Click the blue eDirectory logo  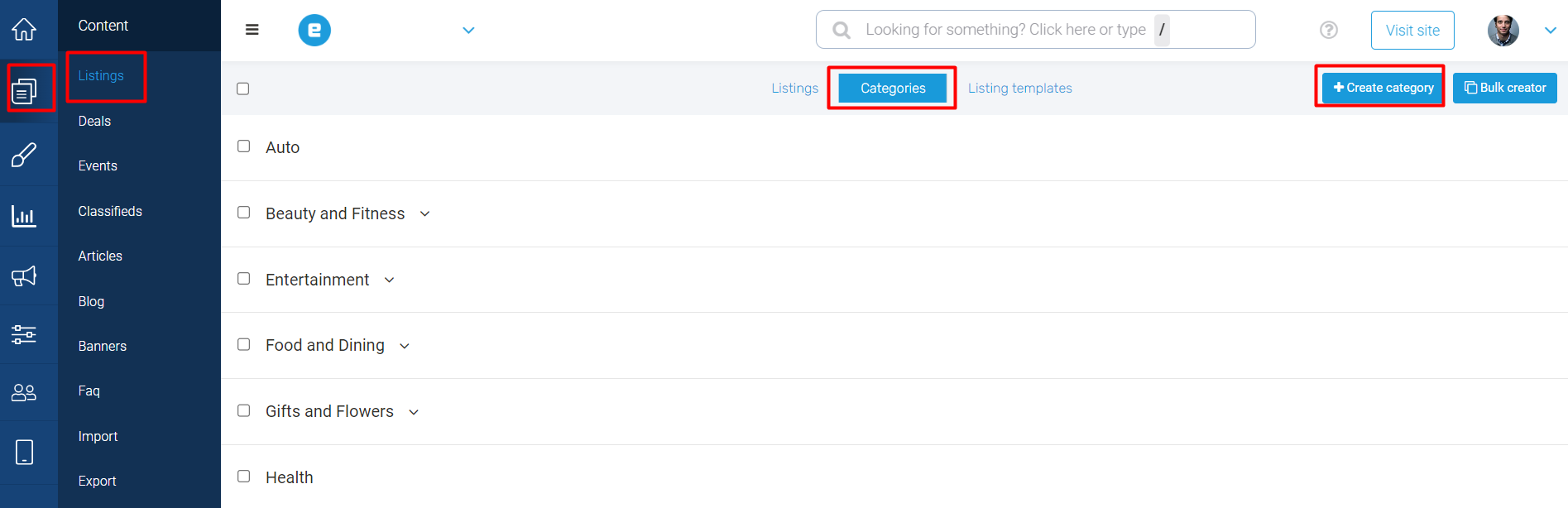point(314,30)
